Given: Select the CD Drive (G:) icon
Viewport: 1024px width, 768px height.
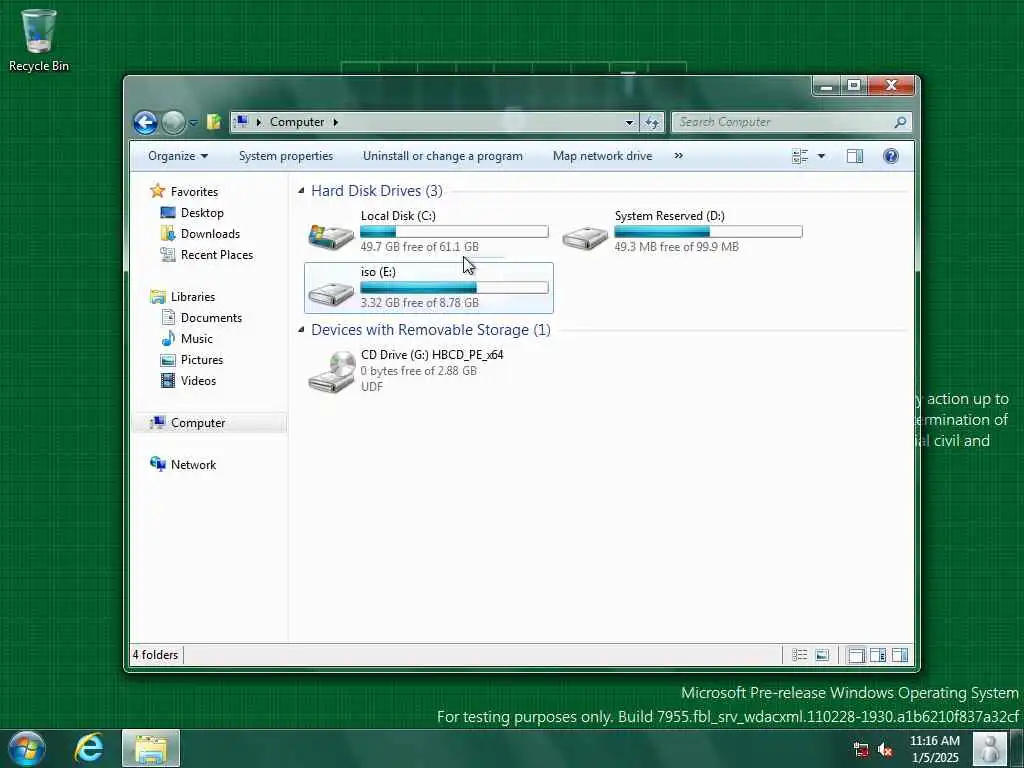Looking at the screenshot, I should tap(331, 371).
